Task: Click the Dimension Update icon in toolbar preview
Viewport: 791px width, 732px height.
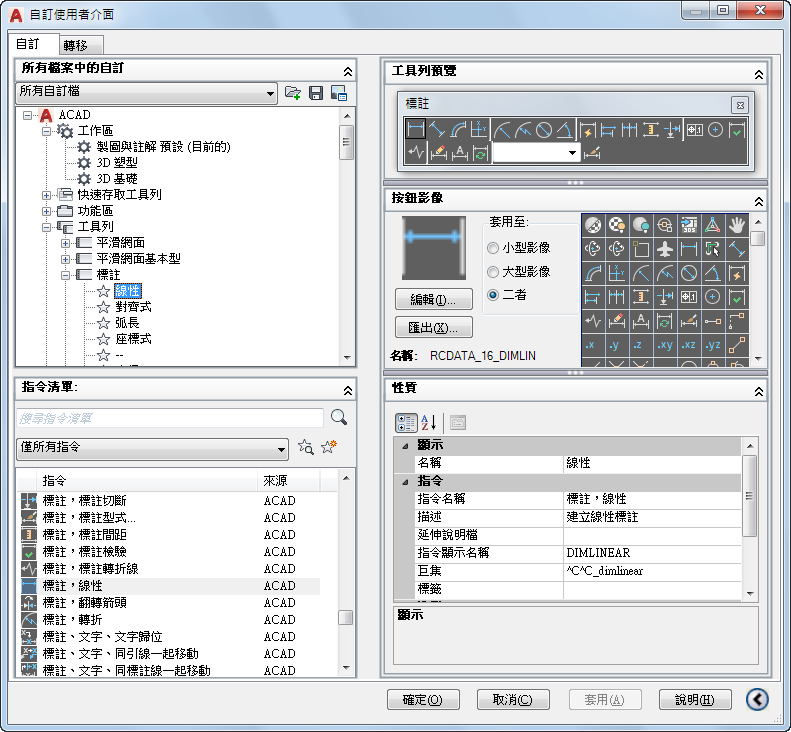Action: (x=480, y=153)
